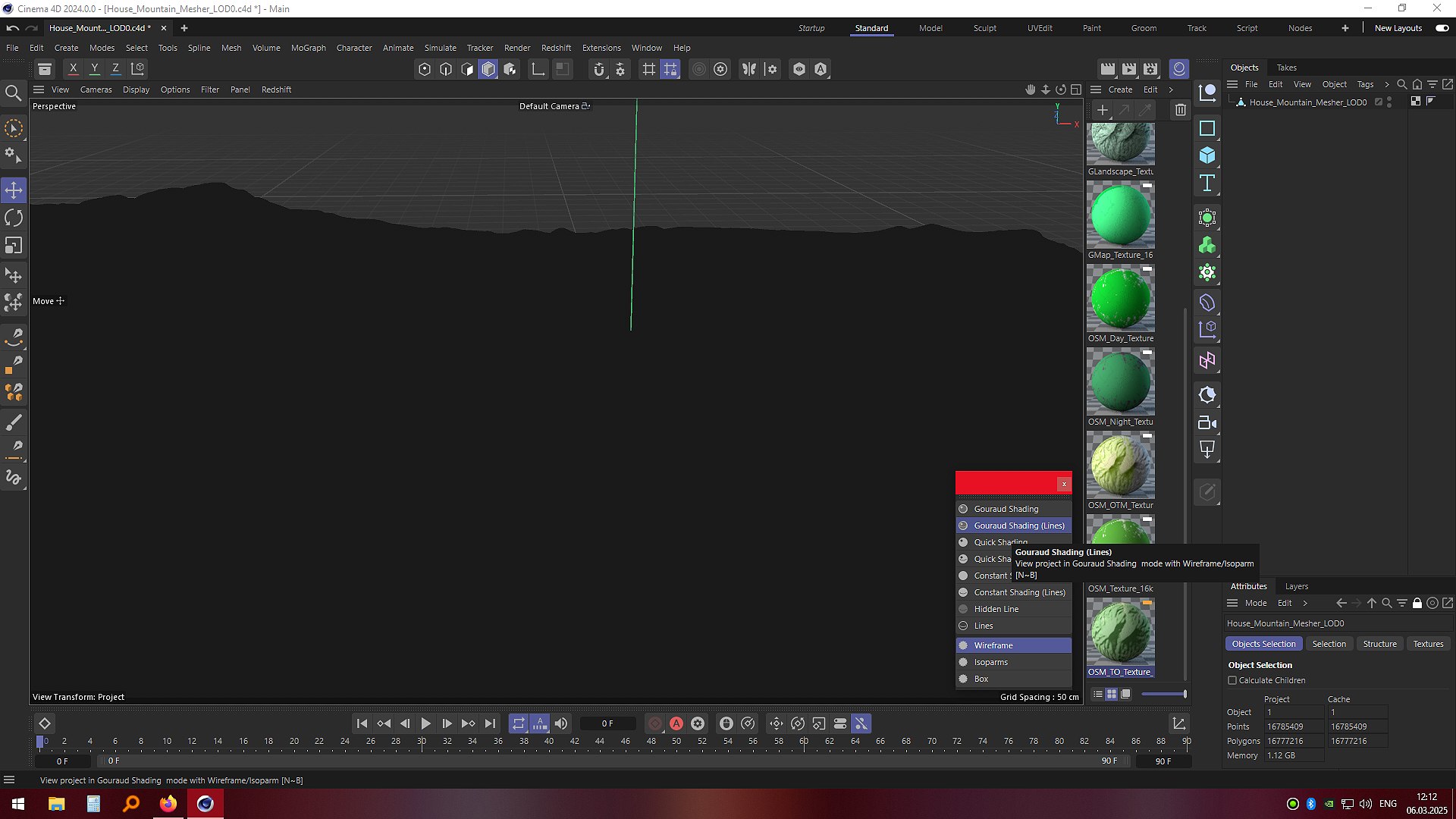Screen dimensions: 1456x819
Task: Open the viewport Cameras menu
Action: coord(96,89)
